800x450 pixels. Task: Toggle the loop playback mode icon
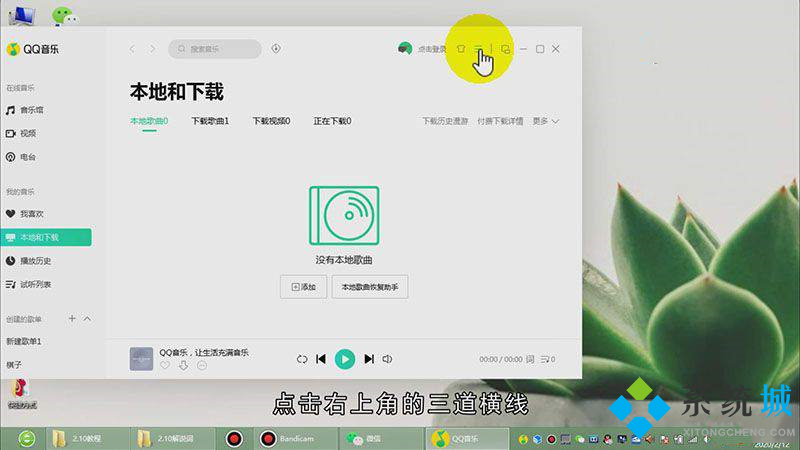[302, 359]
